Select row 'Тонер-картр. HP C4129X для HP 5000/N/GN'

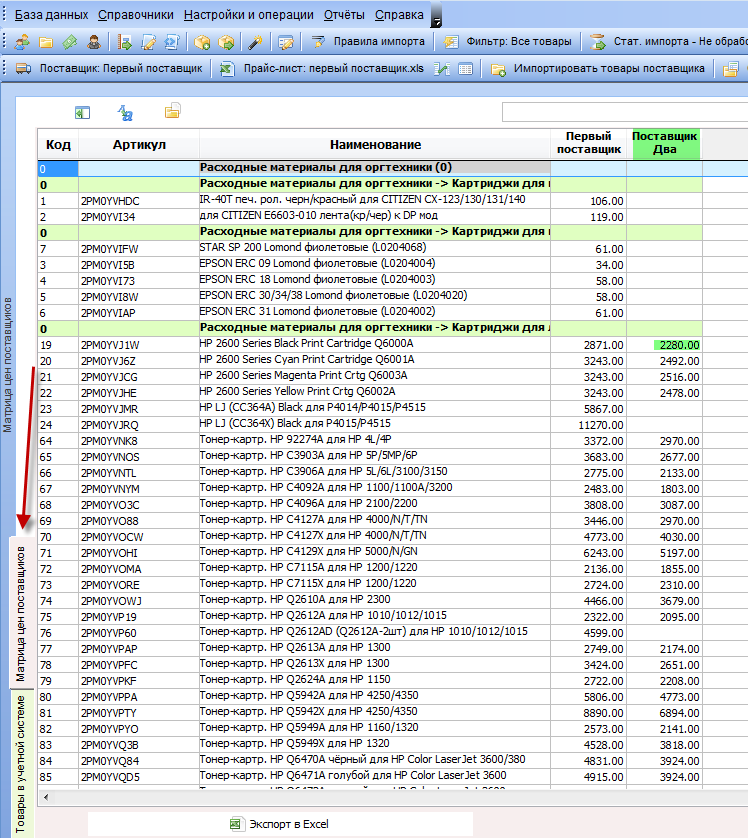click(x=374, y=553)
